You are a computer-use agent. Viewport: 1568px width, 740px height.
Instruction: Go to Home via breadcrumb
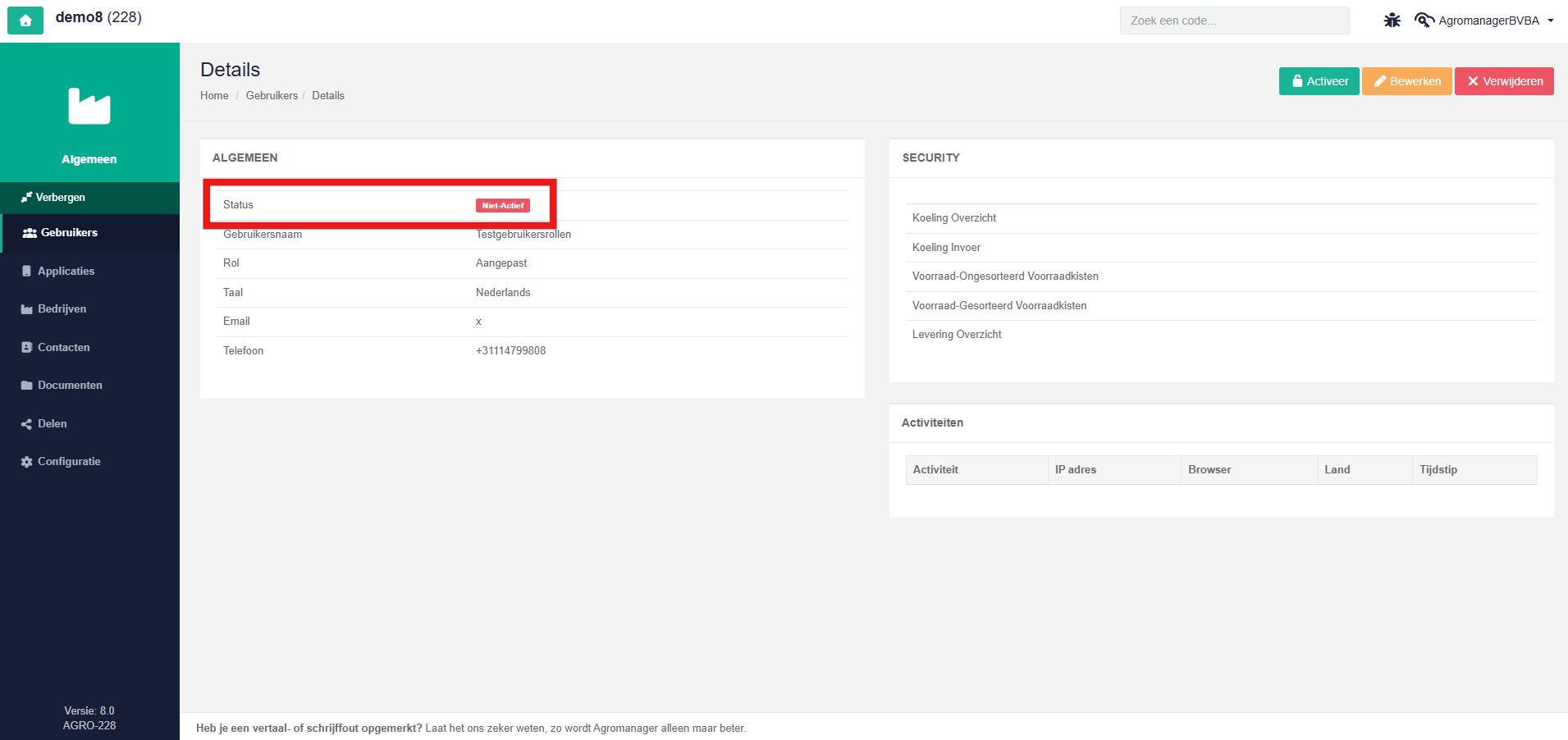point(214,96)
